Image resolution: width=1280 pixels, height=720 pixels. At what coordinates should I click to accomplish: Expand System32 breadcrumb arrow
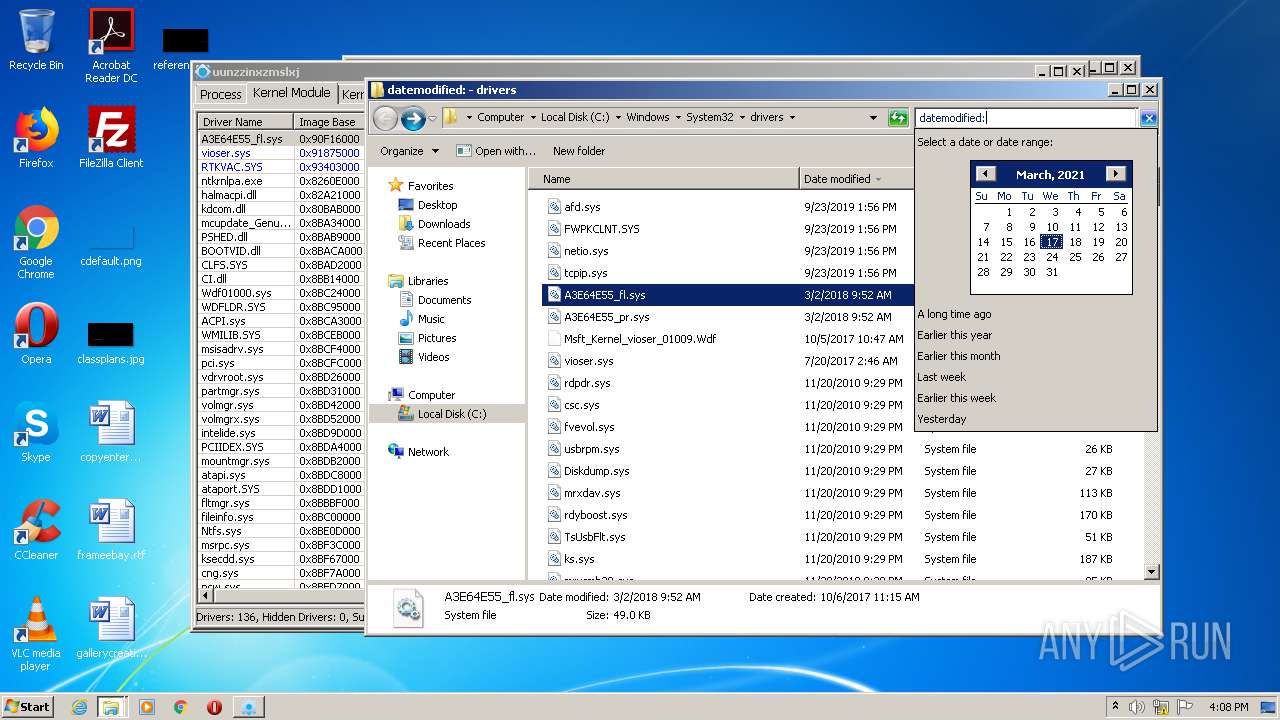[742, 118]
